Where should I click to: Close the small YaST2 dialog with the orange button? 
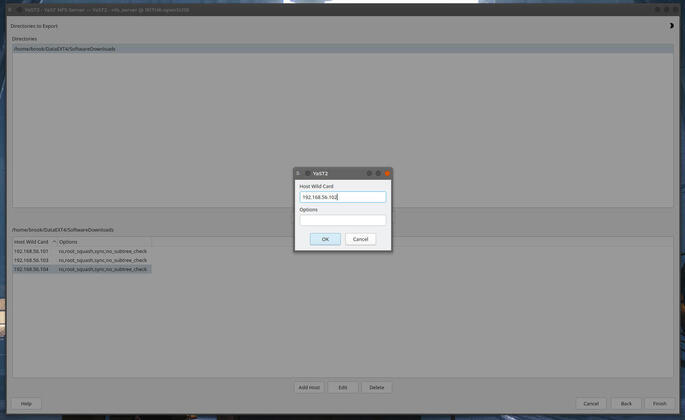[x=387, y=174]
